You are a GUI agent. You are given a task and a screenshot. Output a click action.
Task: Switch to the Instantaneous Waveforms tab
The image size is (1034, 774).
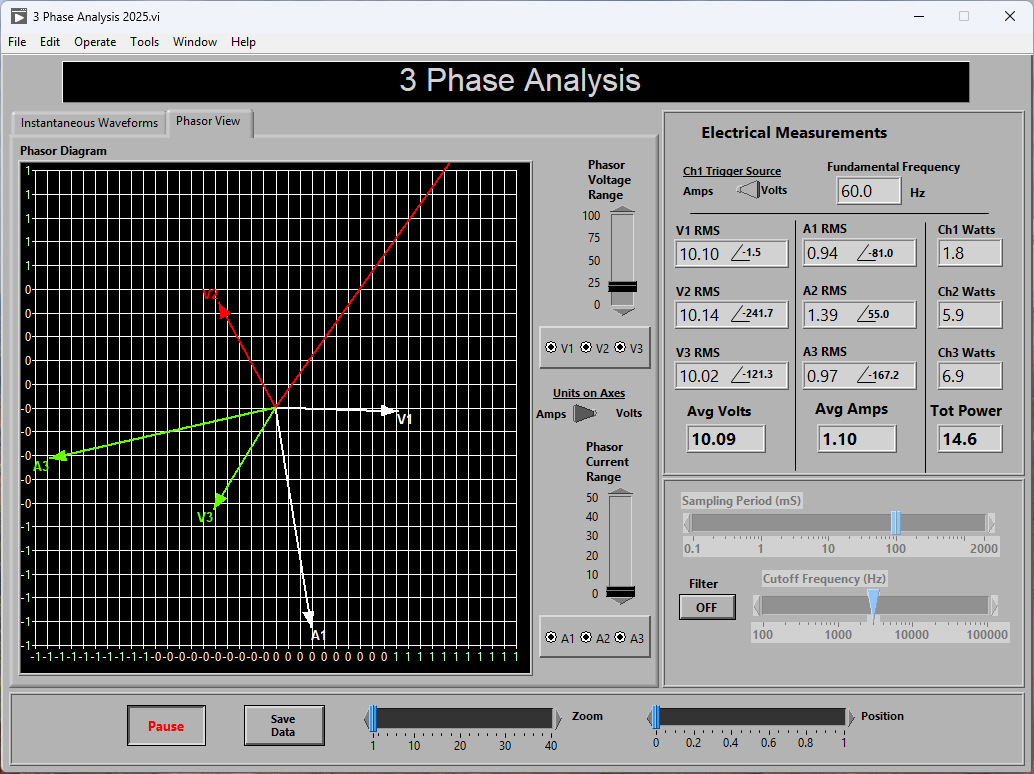(x=89, y=123)
